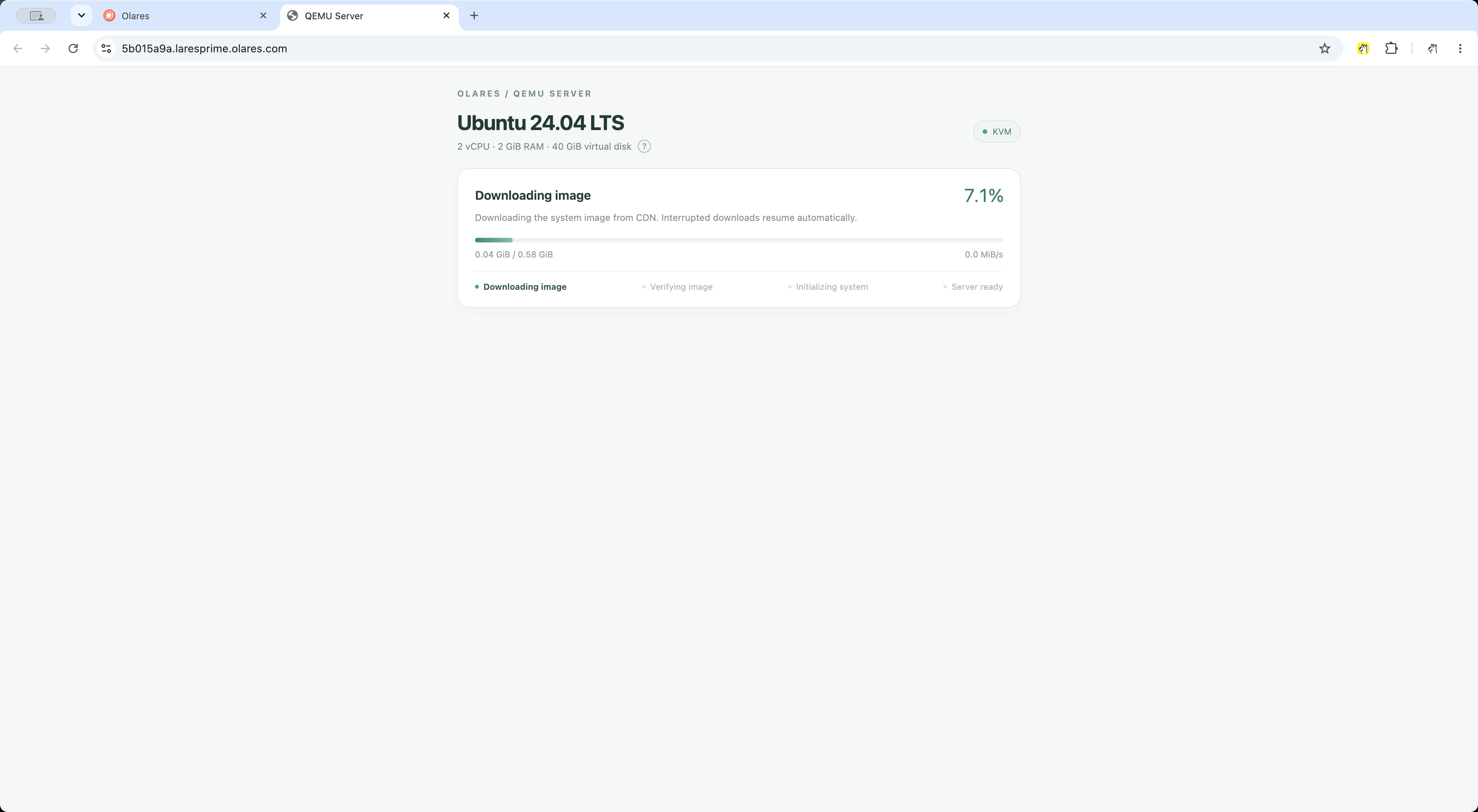Click the 0.04 GiB / 0.58 GiB size text
1478x812 pixels.
(514, 254)
